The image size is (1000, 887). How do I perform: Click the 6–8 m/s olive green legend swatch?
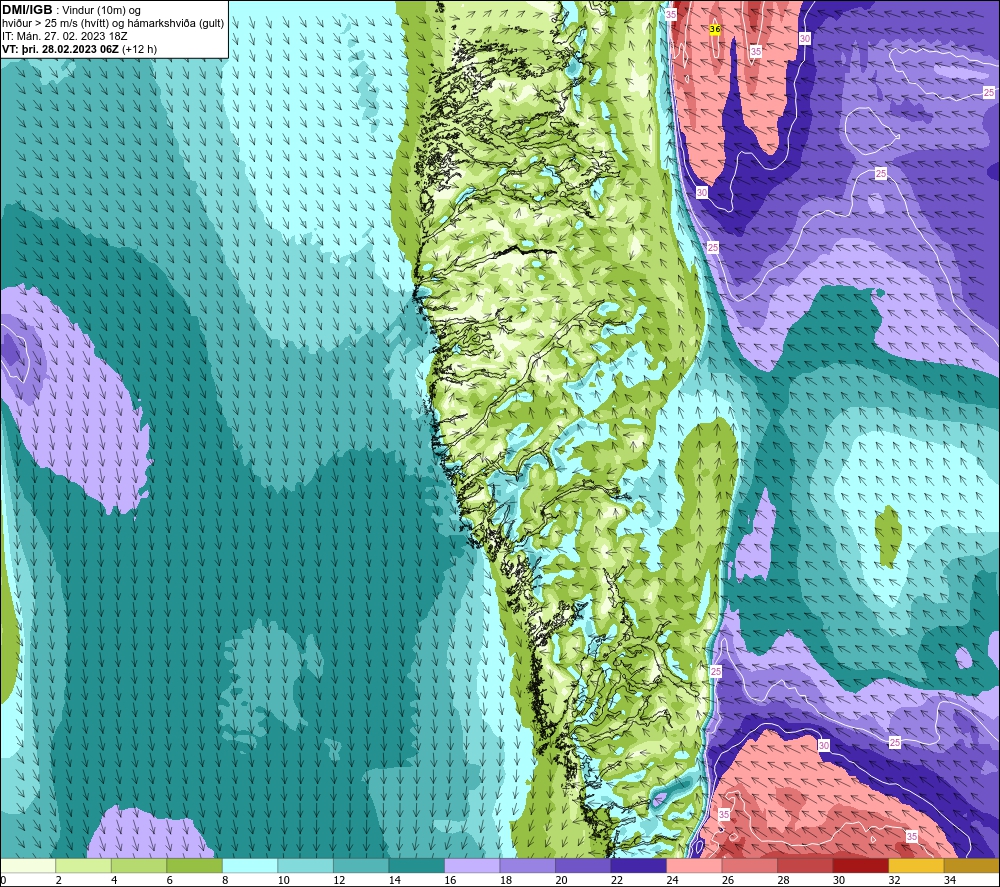(x=195, y=865)
